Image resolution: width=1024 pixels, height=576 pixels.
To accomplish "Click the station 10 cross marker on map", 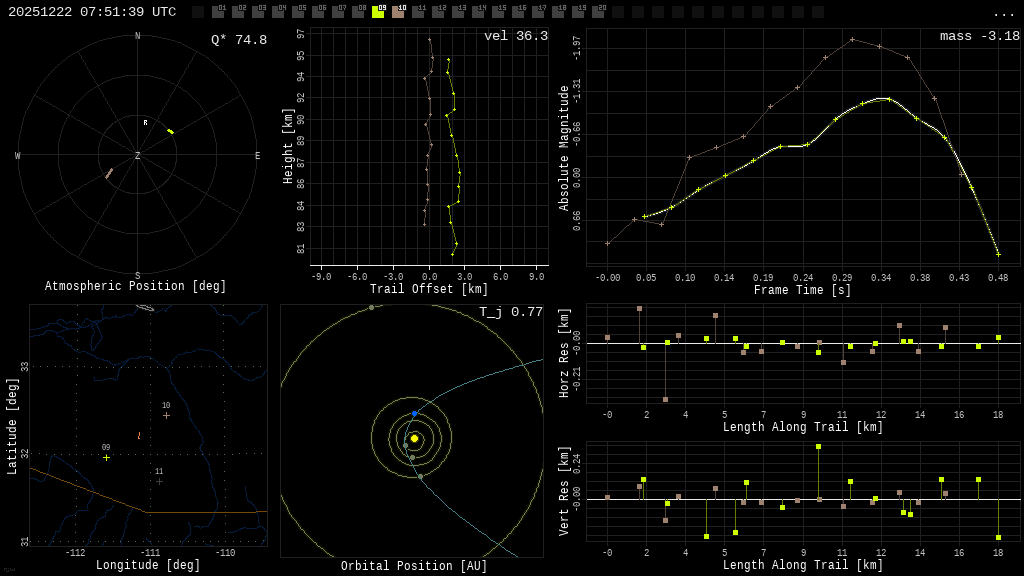I will coord(166,415).
